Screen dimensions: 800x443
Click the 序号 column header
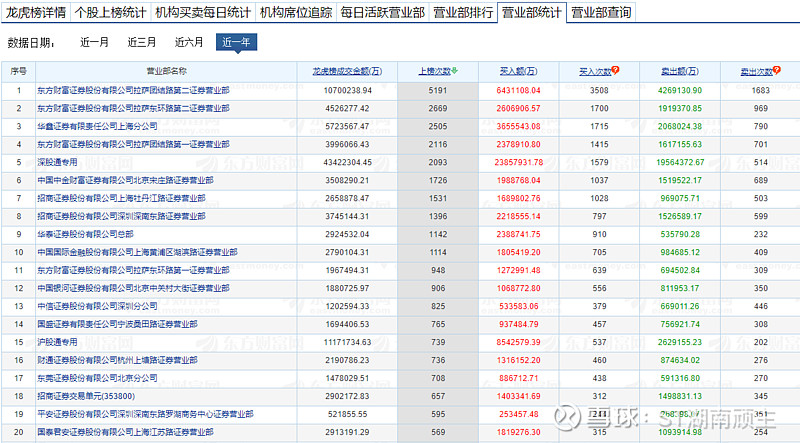(19, 71)
